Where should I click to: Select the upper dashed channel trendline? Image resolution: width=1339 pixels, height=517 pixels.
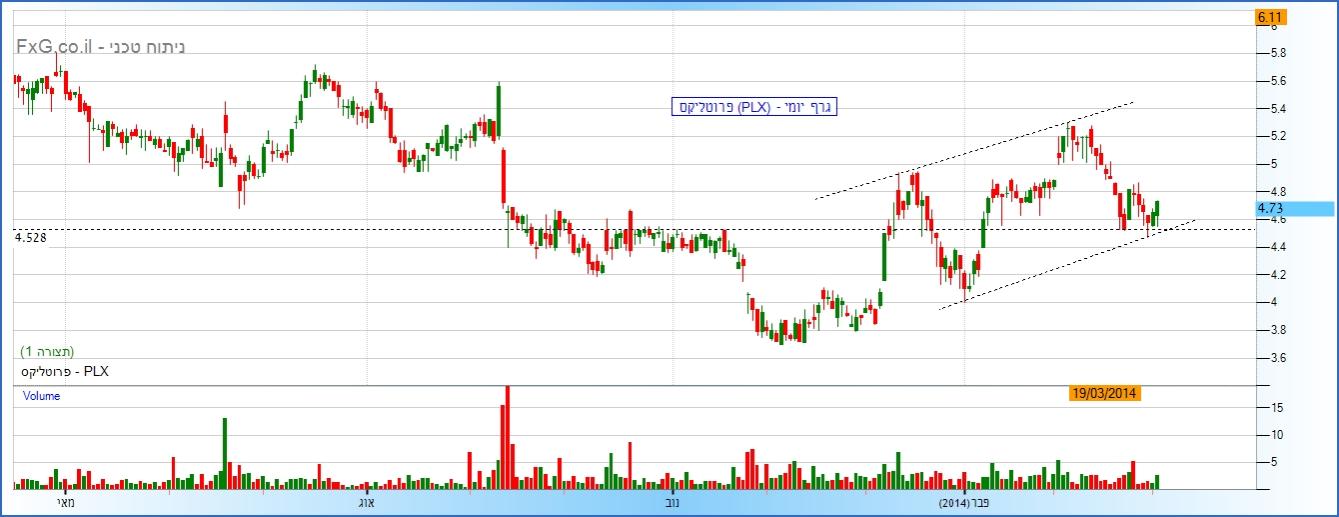coord(975,150)
